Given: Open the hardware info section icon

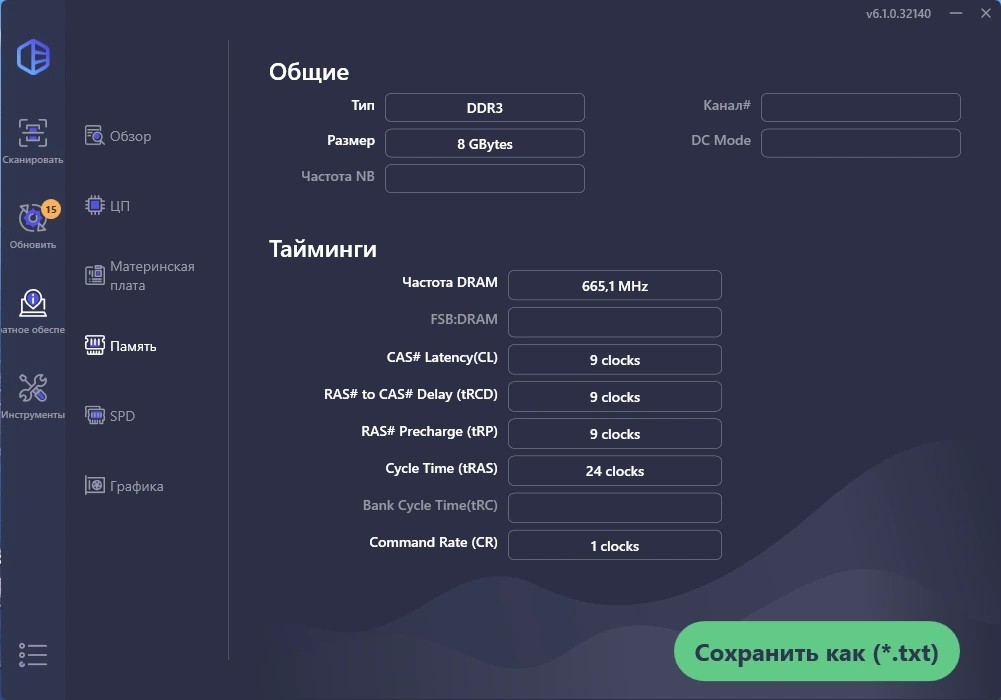Looking at the screenshot, I should 33,303.
